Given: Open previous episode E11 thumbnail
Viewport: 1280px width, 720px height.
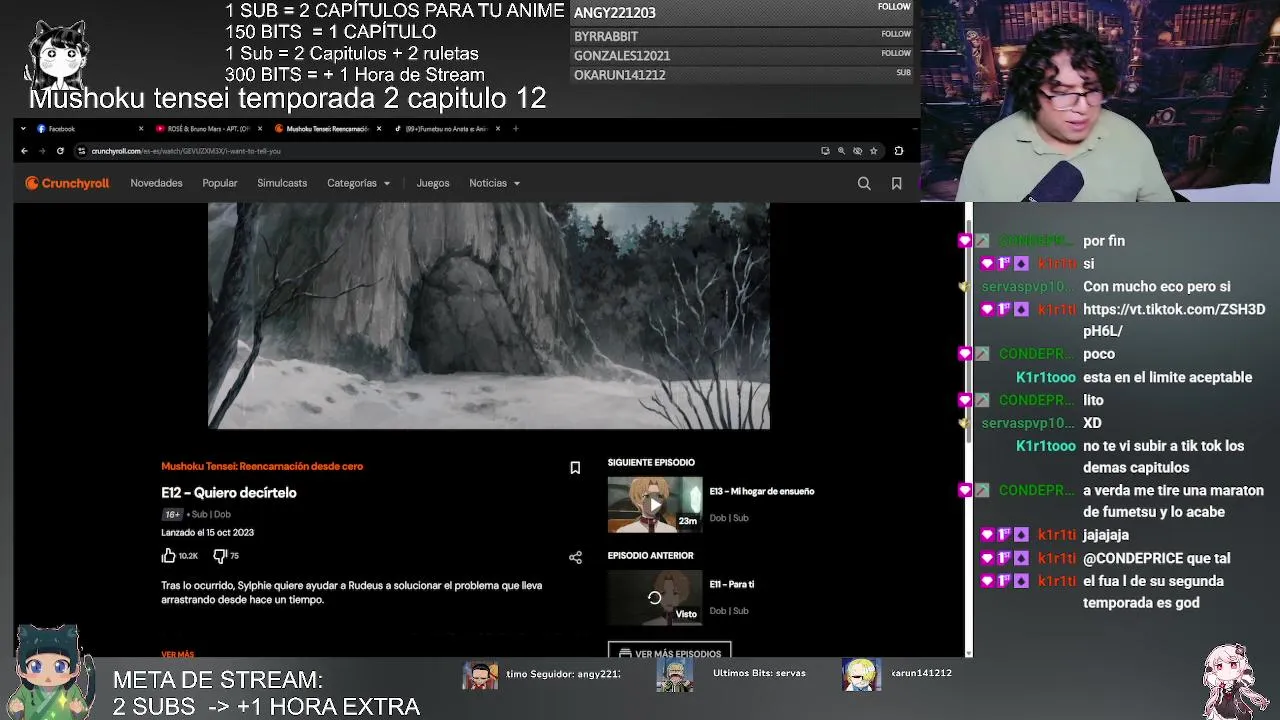Looking at the screenshot, I should (x=655, y=598).
